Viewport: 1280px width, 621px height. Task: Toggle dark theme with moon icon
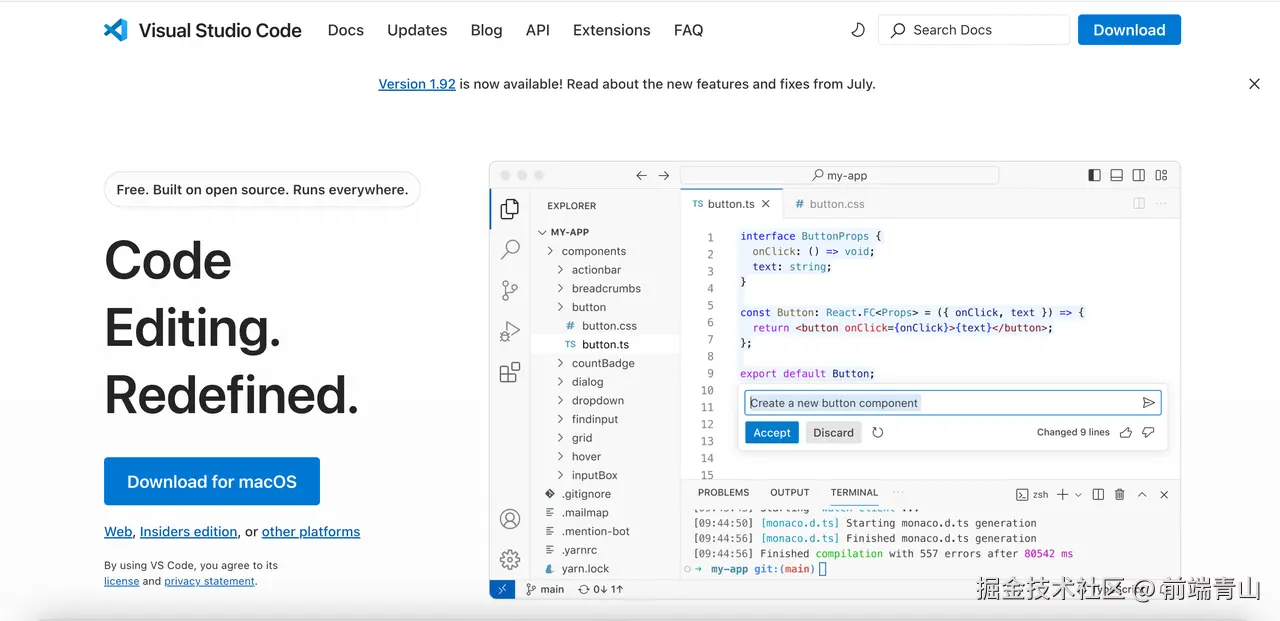858,30
